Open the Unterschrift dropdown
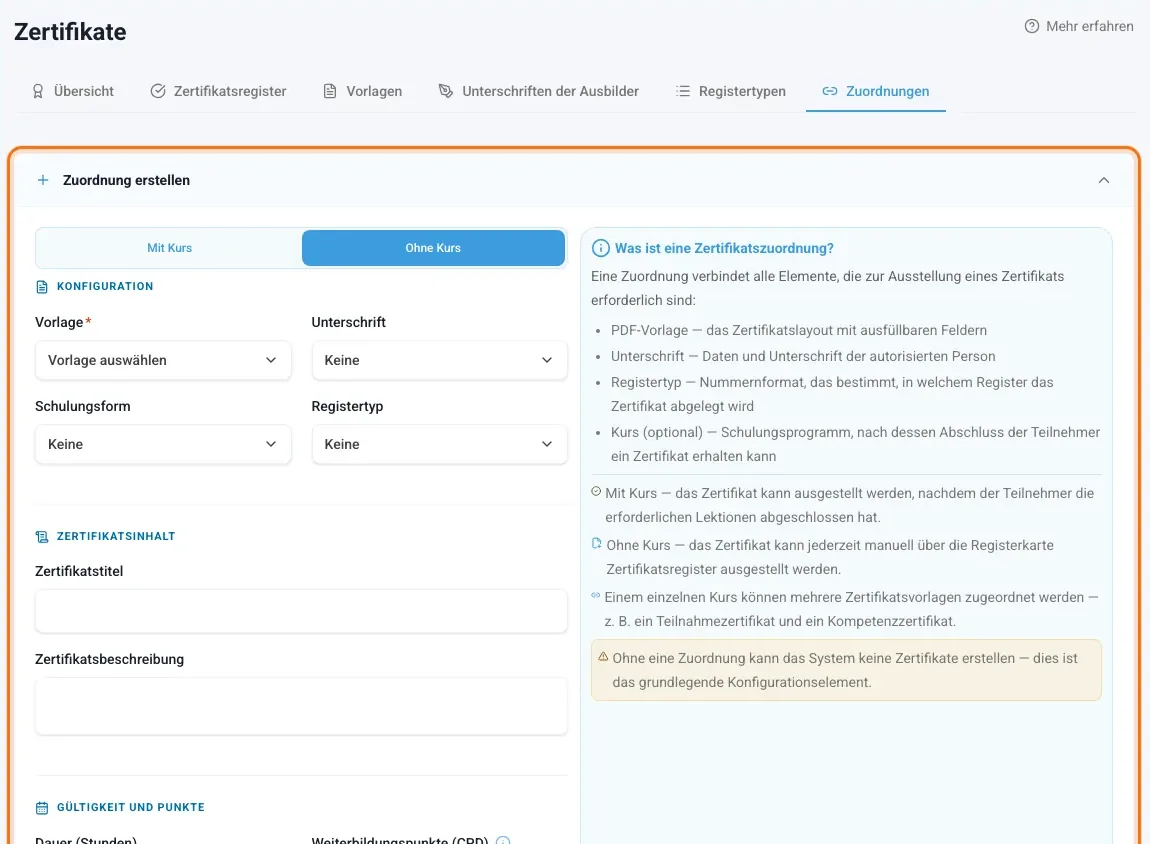The width and height of the screenshot is (1150, 844). 439,360
